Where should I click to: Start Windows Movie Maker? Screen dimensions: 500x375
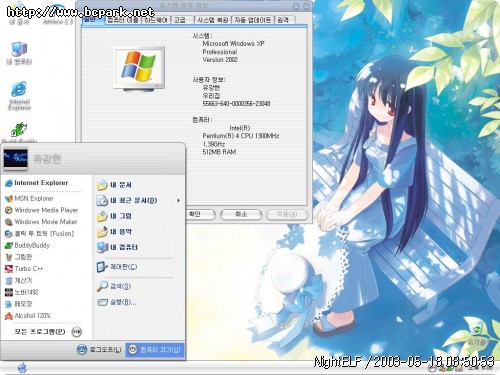[41, 222]
